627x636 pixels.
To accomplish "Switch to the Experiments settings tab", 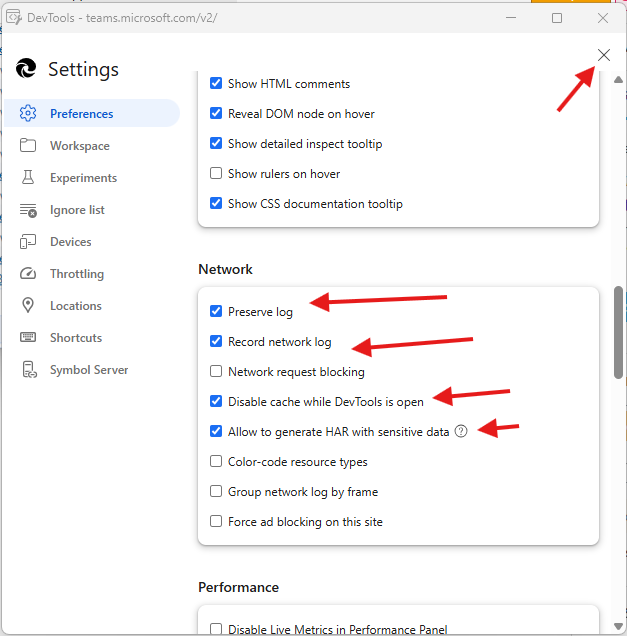I will pos(83,178).
